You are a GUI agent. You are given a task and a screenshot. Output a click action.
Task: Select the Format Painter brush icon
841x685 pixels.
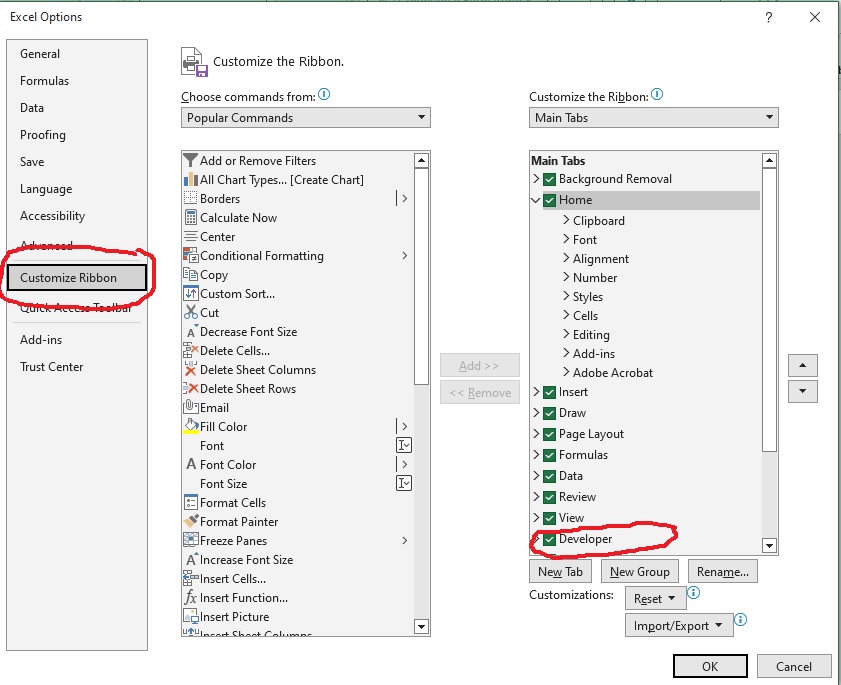coord(191,521)
